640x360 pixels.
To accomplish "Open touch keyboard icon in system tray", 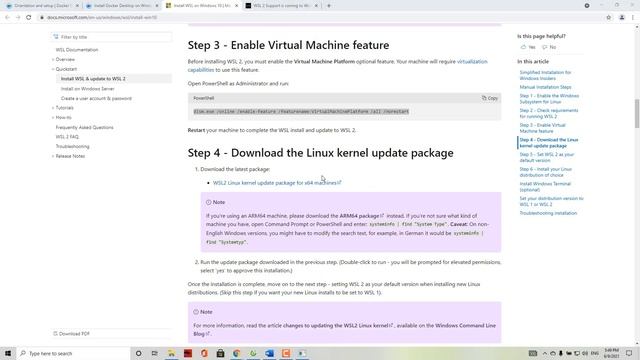I will pyautogui.click(x=533, y=353).
